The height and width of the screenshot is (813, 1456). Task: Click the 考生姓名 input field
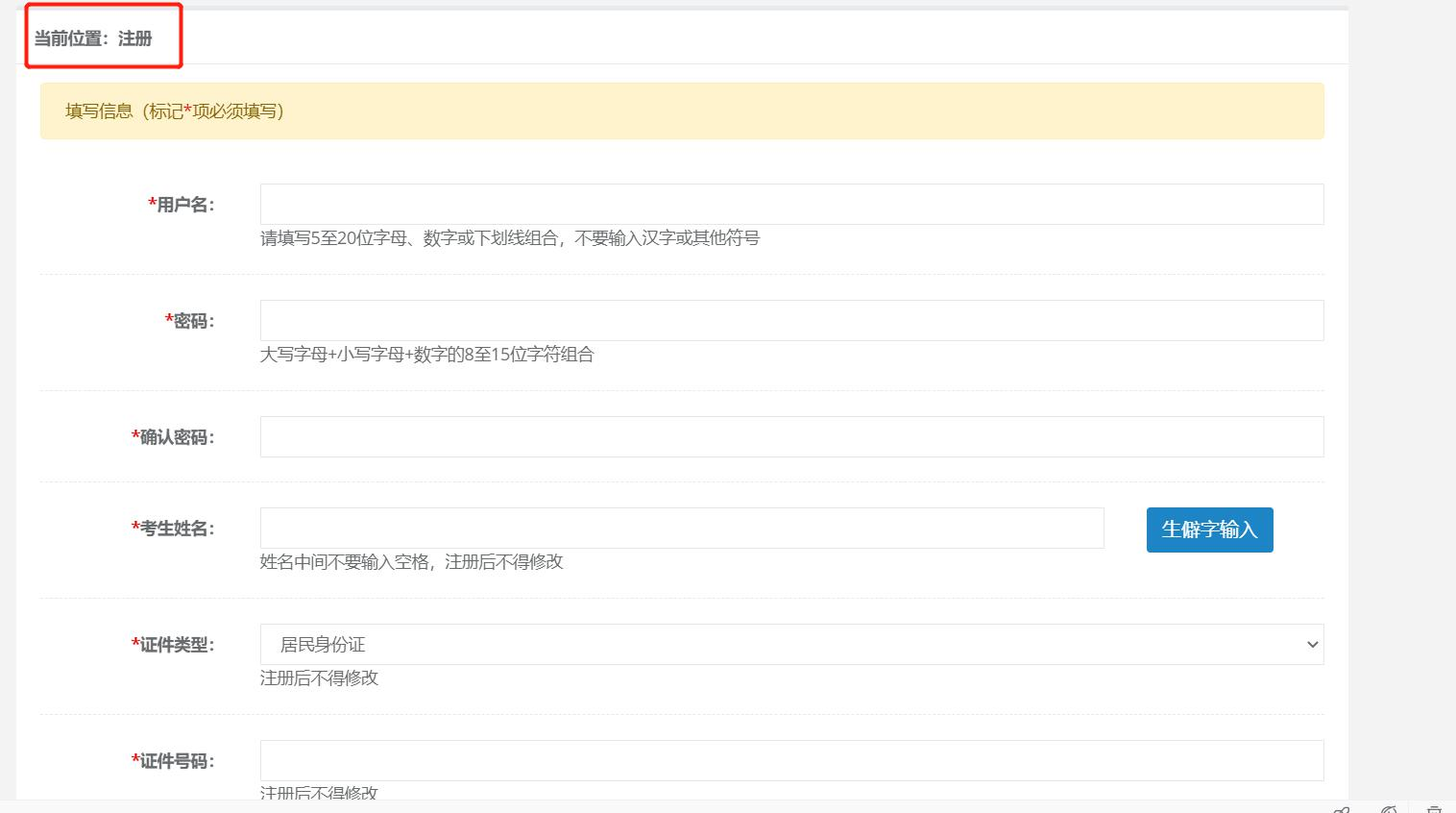682,528
